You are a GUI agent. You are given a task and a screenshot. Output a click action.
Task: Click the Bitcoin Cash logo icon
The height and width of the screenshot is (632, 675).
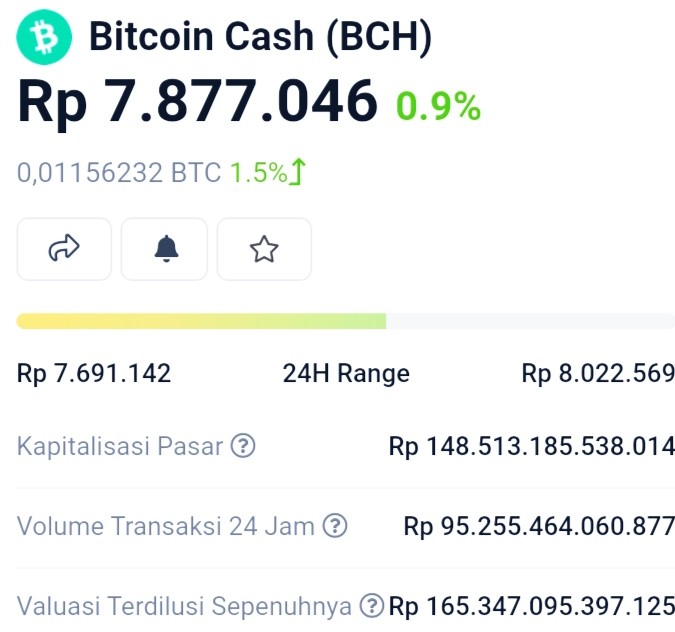point(44,37)
